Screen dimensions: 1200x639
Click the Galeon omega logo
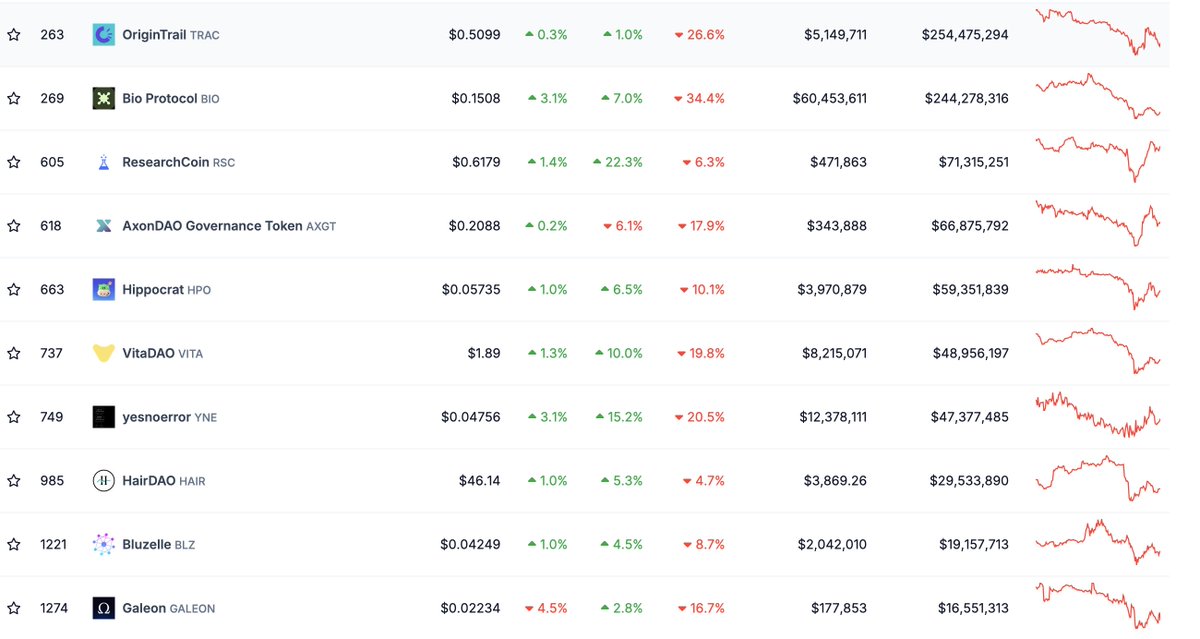pos(104,608)
